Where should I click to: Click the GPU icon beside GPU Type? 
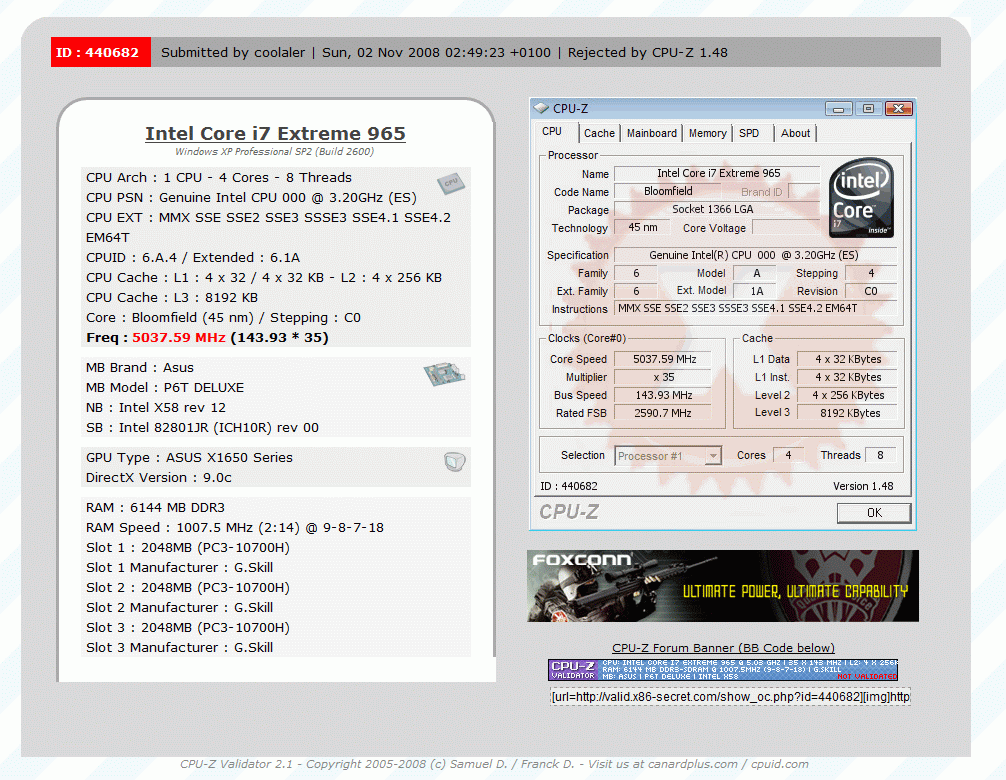coord(454,461)
